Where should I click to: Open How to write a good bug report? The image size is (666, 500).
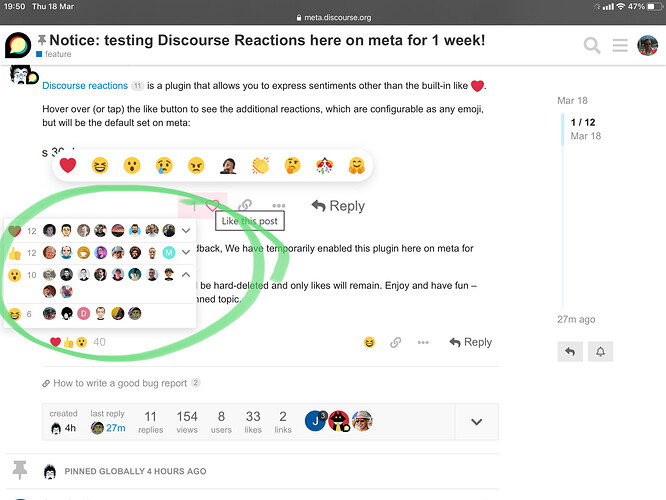tap(120, 383)
